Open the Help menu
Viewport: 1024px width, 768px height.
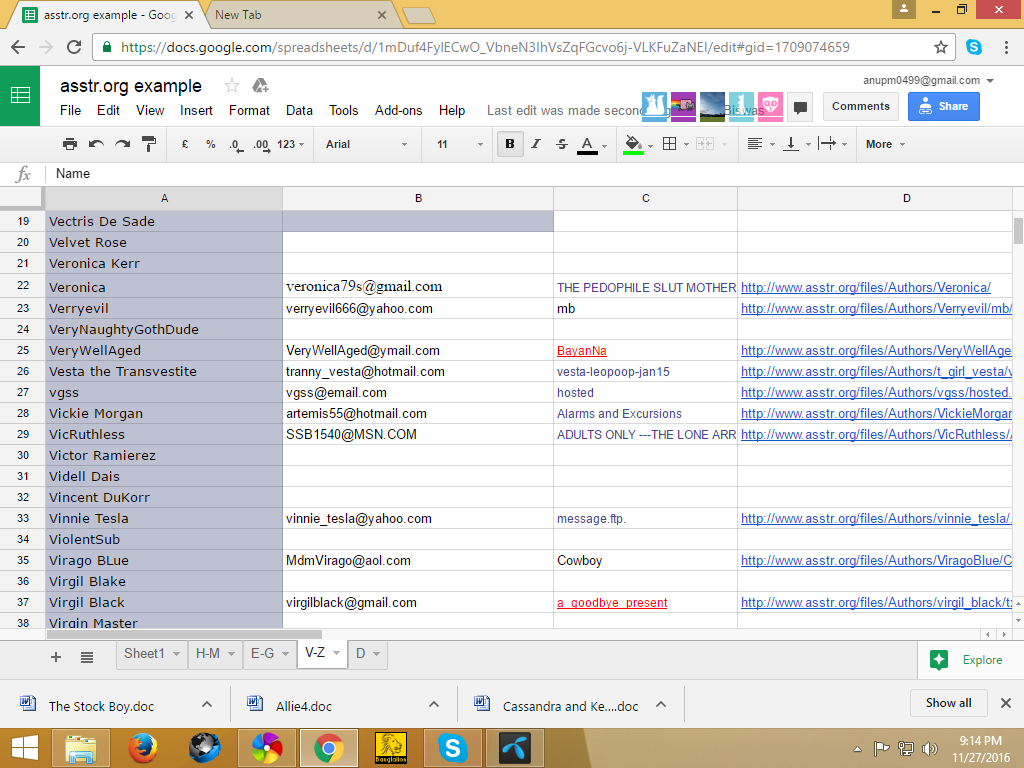(x=452, y=110)
